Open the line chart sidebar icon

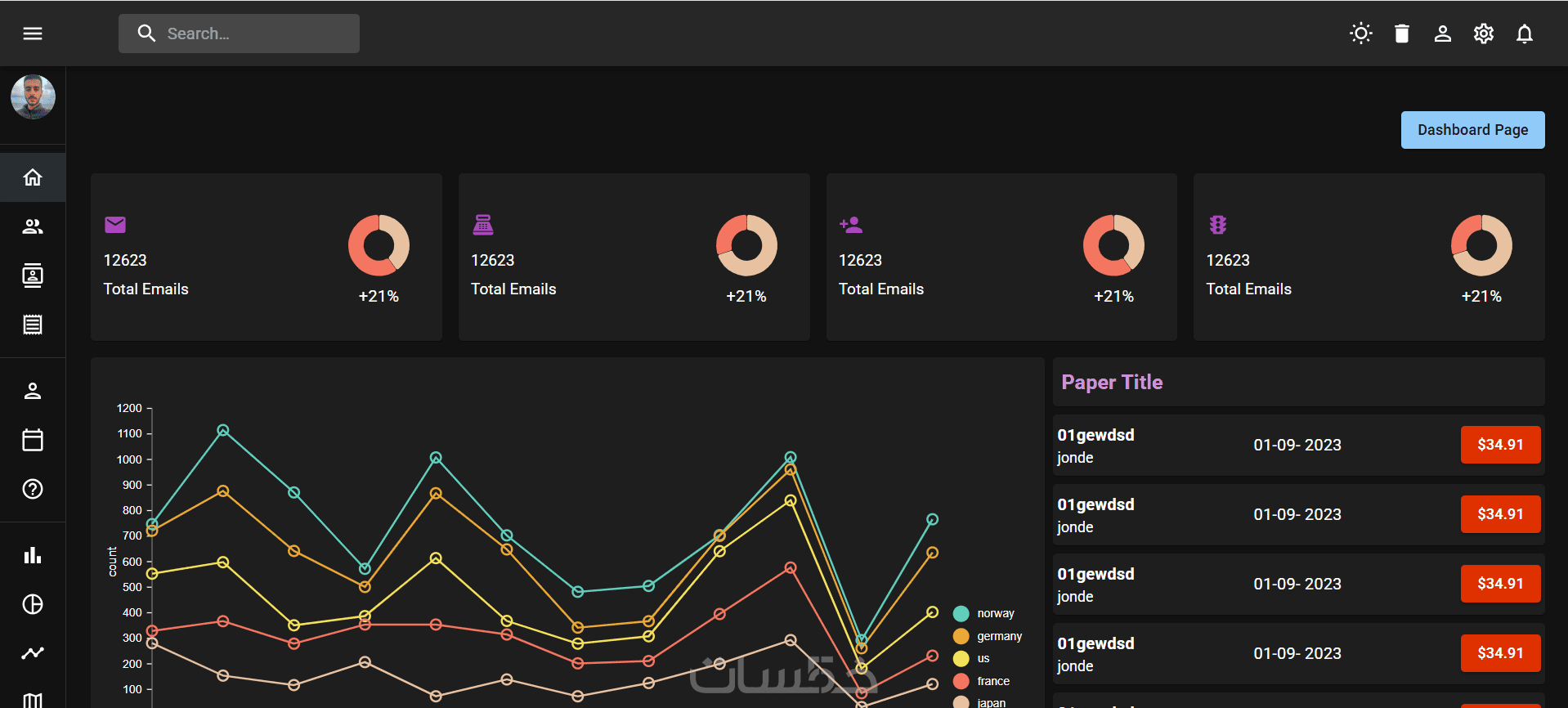coord(33,653)
